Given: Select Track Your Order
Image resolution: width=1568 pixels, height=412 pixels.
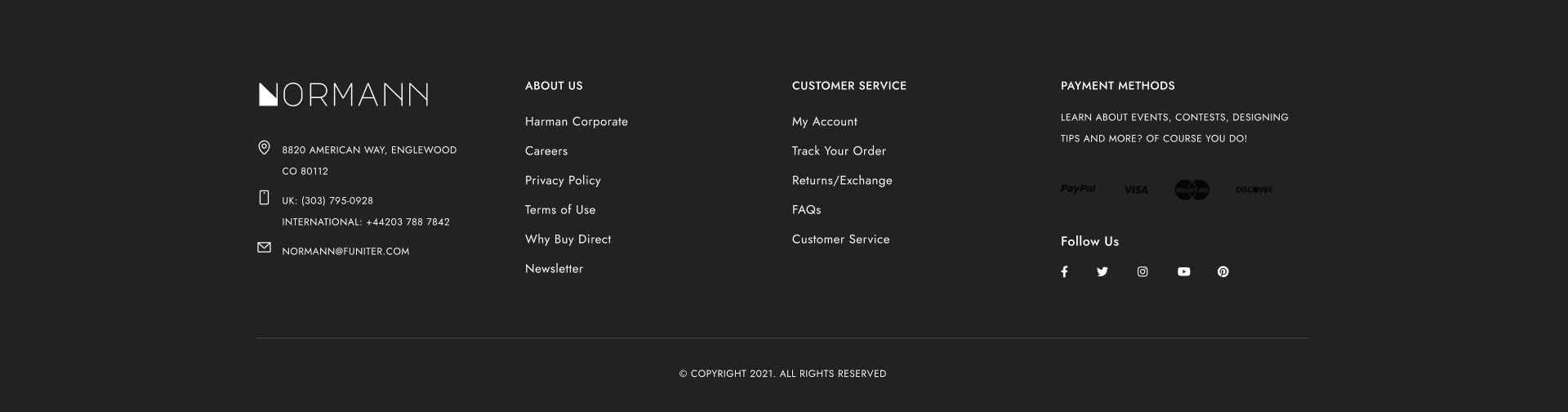Looking at the screenshot, I should (x=839, y=151).
